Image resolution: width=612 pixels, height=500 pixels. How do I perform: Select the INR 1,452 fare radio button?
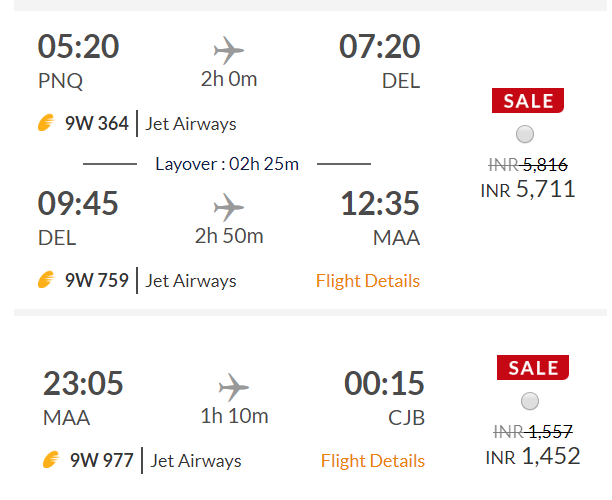529,401
